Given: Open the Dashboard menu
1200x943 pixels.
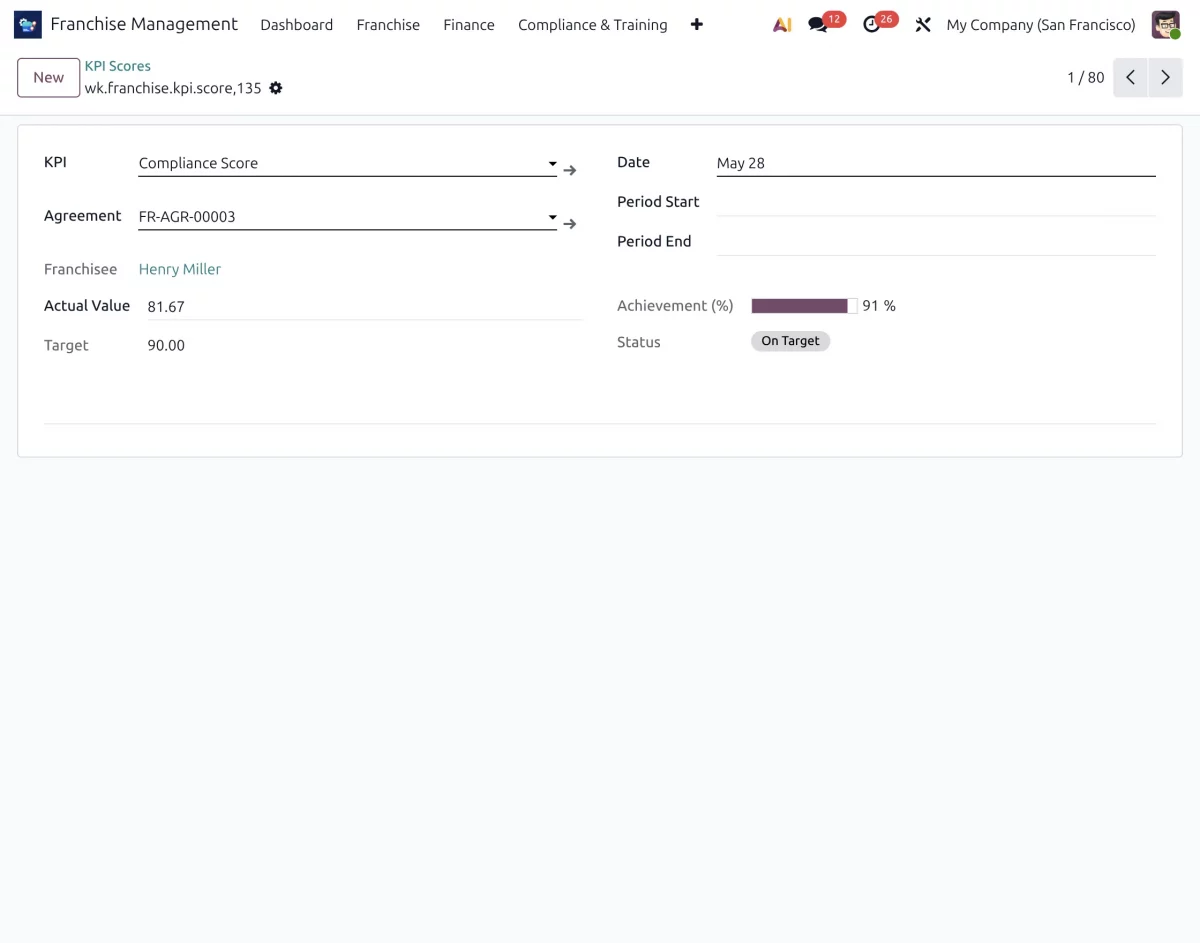Looking at the screenshot, I should click(x=297, y=25).
